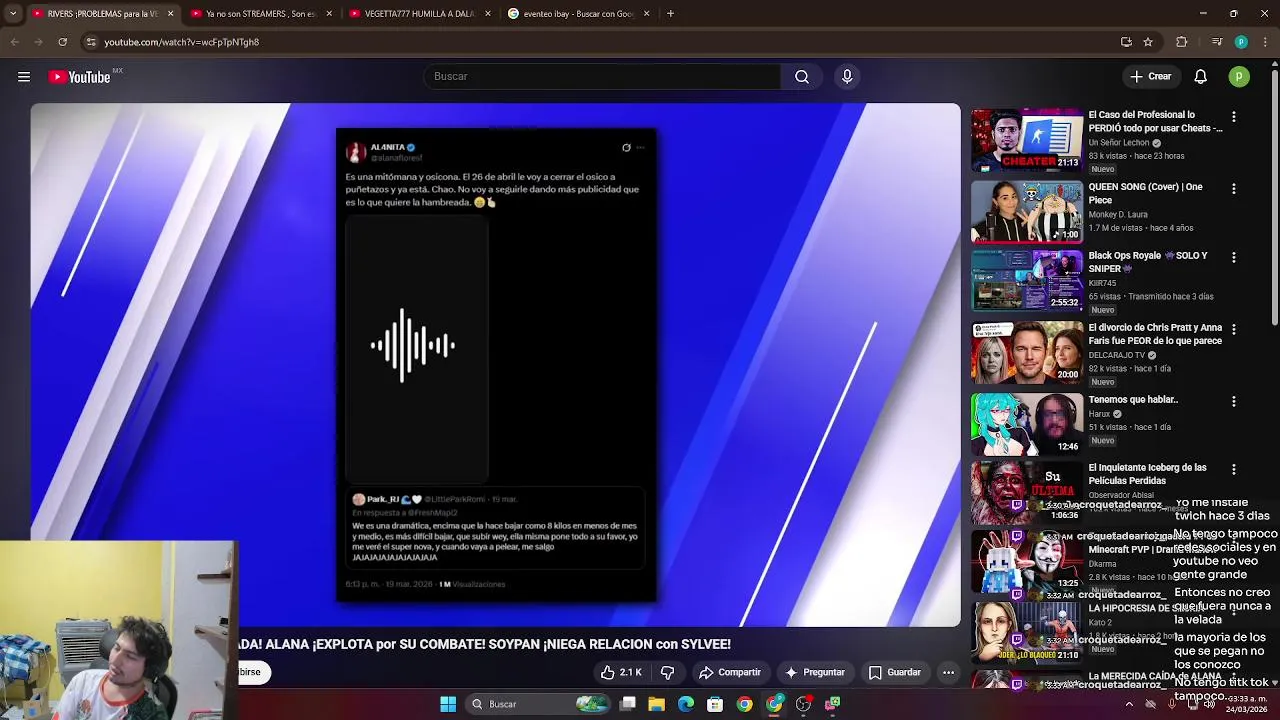Open the YouTube hamburger guide menu
The image size is (1280, 720).
[24, 77]
